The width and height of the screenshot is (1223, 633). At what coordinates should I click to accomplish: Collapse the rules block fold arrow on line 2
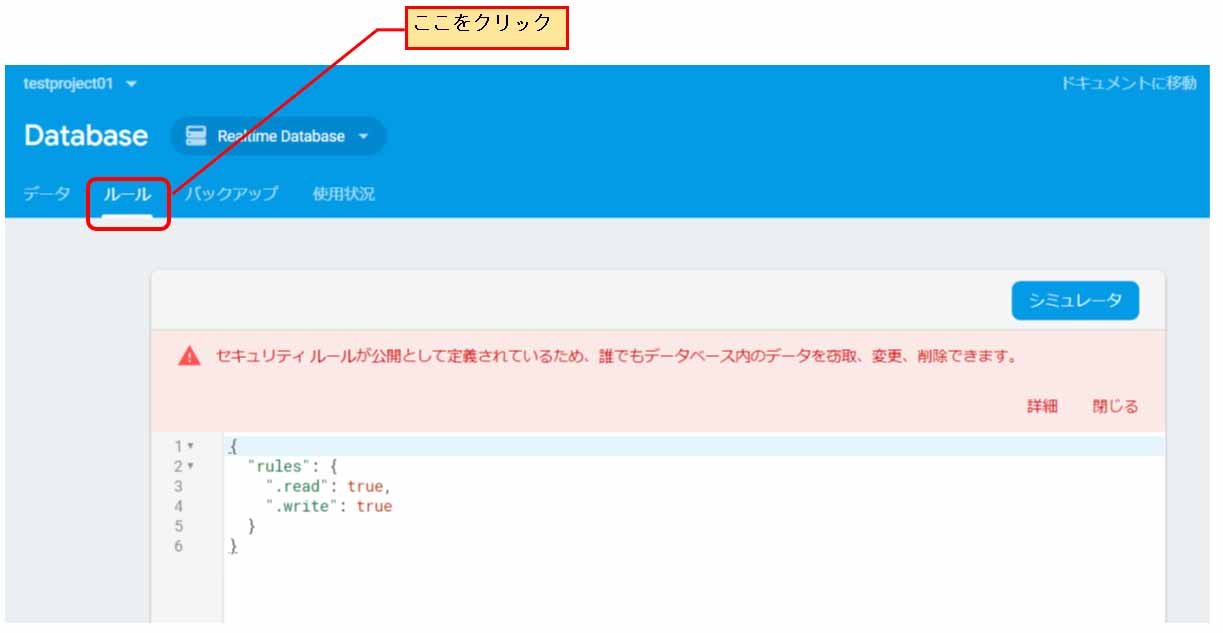pyautogui.click(x=190, y=466)
